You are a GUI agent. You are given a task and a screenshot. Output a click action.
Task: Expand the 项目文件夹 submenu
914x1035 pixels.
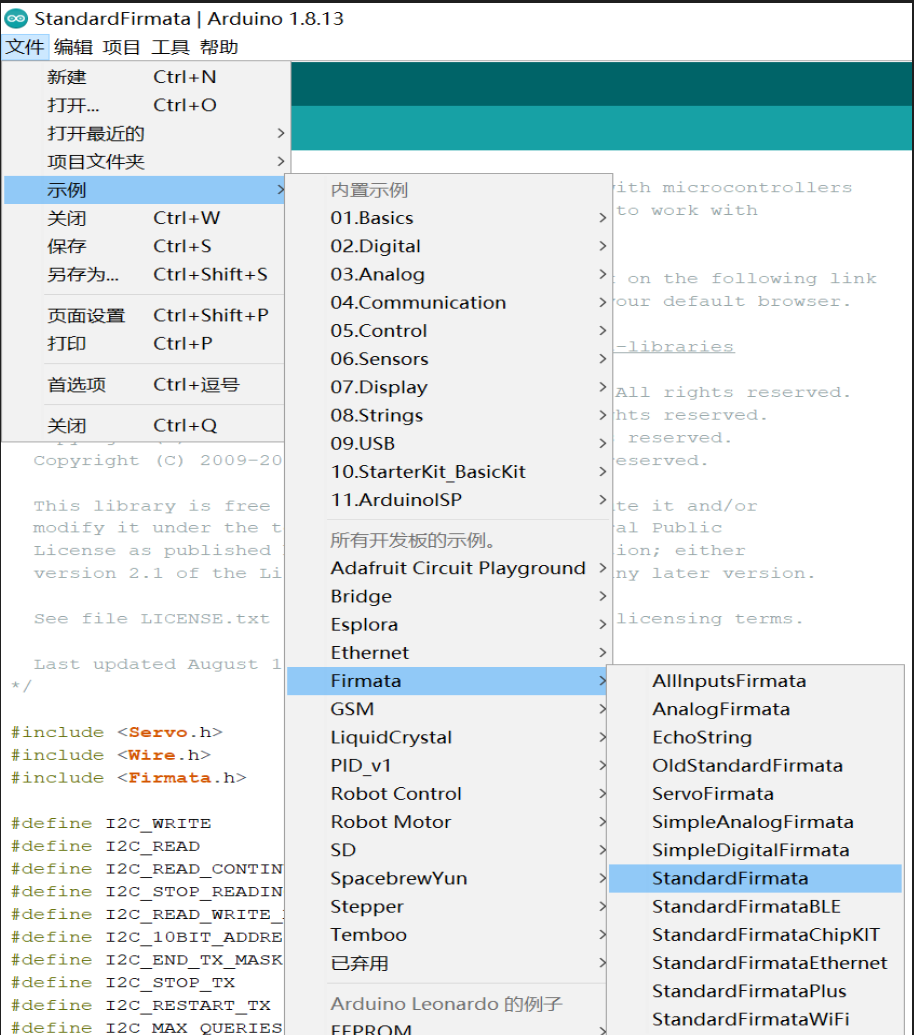pyautogui.click(x=95, y=161)
